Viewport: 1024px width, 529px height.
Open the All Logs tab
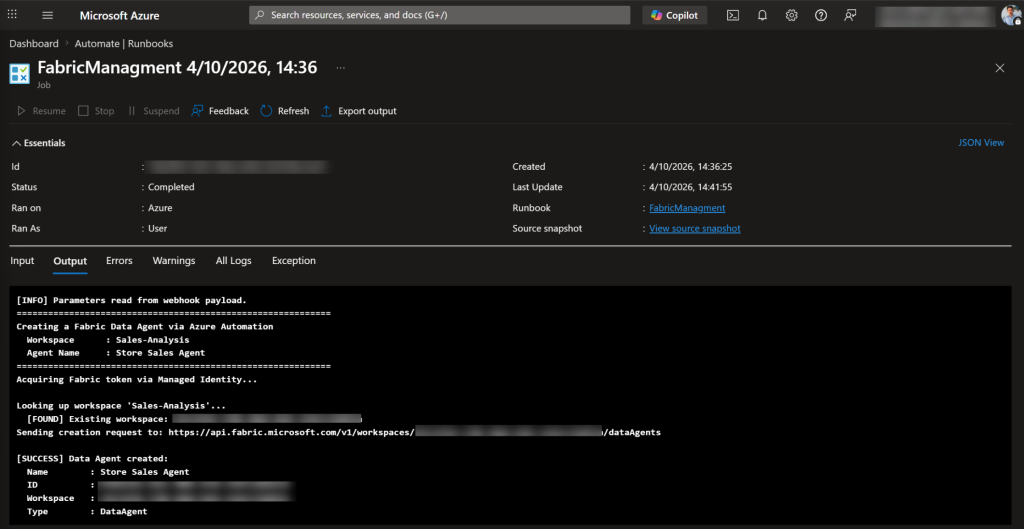pos(233,261)
